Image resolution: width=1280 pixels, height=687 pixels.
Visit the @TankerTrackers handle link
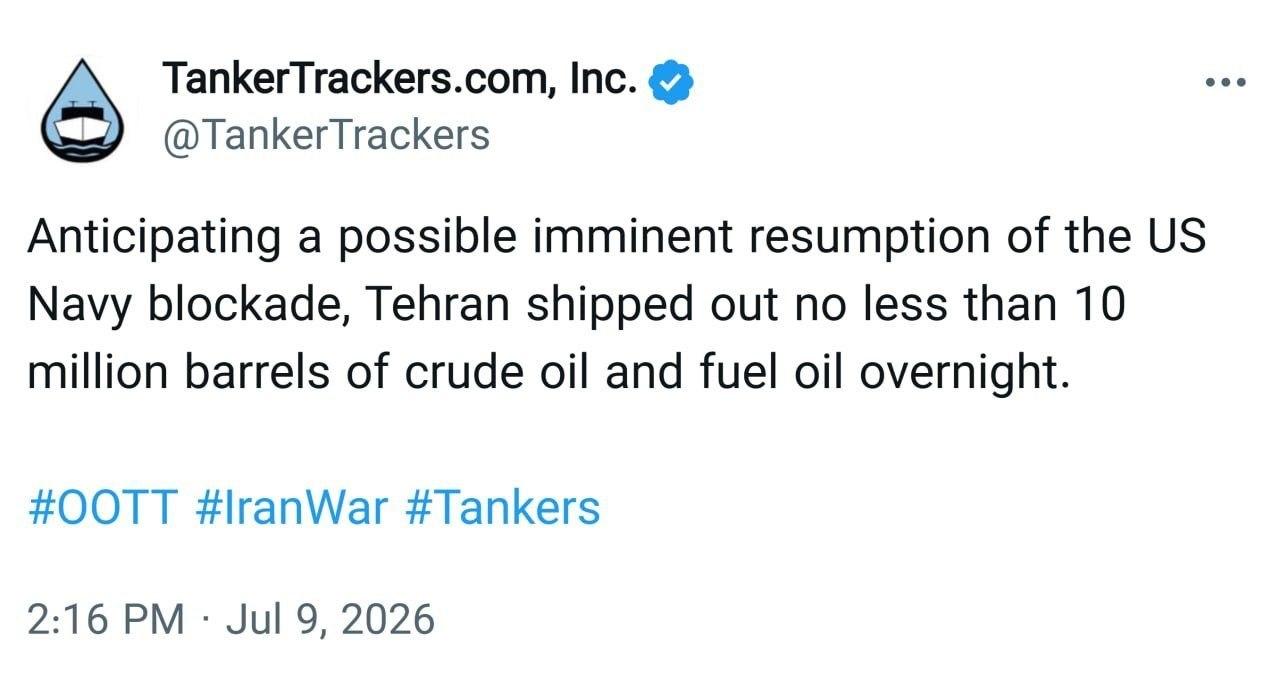point(325,134)
